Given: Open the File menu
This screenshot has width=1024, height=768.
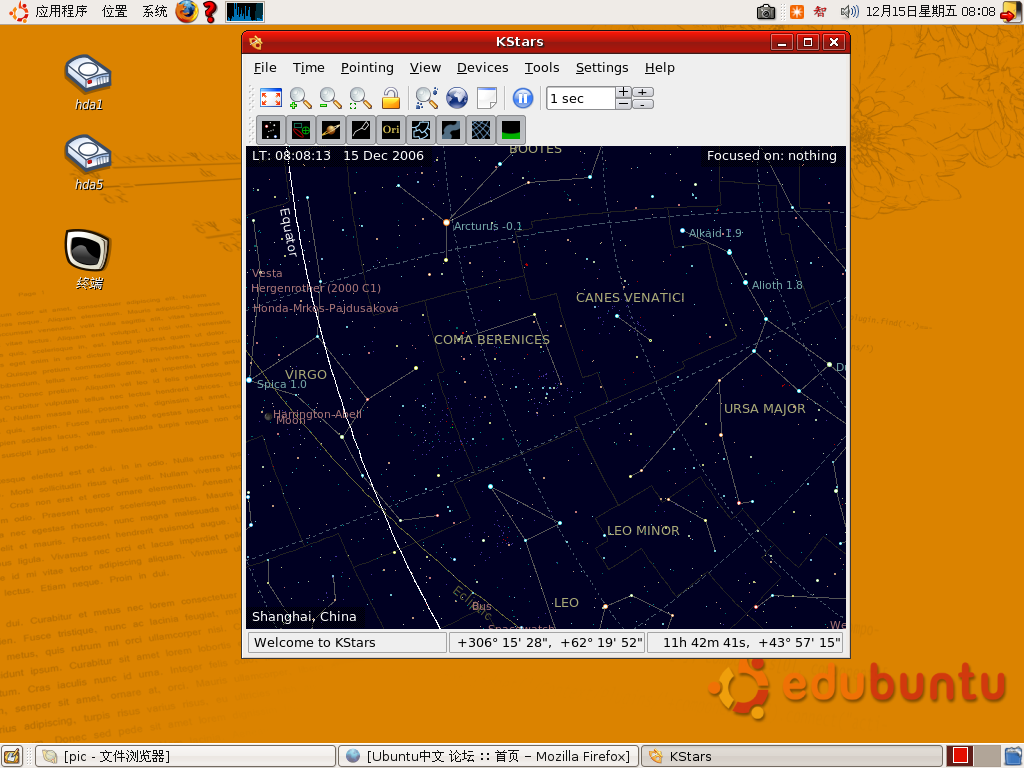Looking at the screenshot, I should tap(265, 68).
